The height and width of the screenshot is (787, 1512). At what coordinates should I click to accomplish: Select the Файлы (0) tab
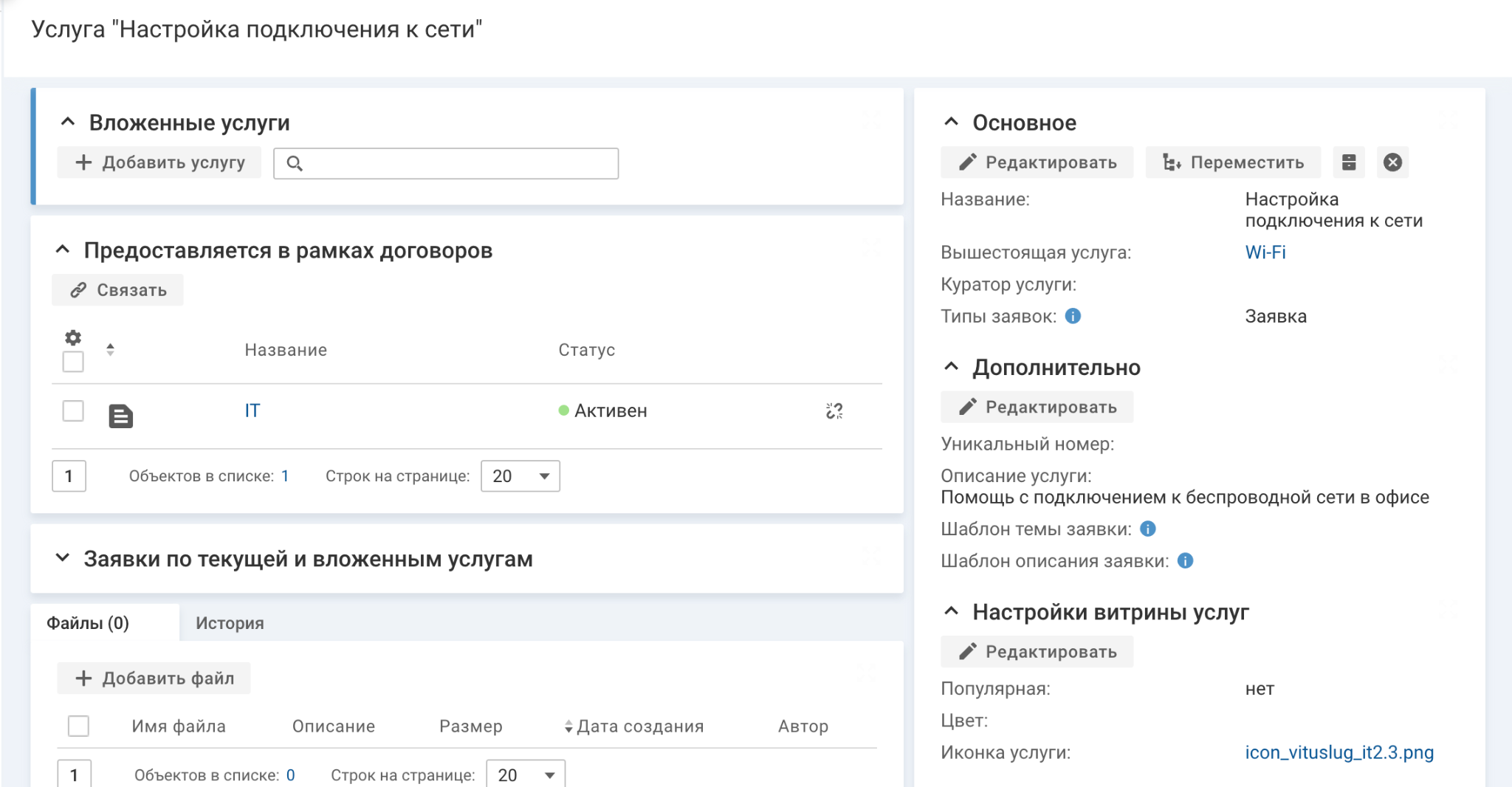(x=88, y=623)
